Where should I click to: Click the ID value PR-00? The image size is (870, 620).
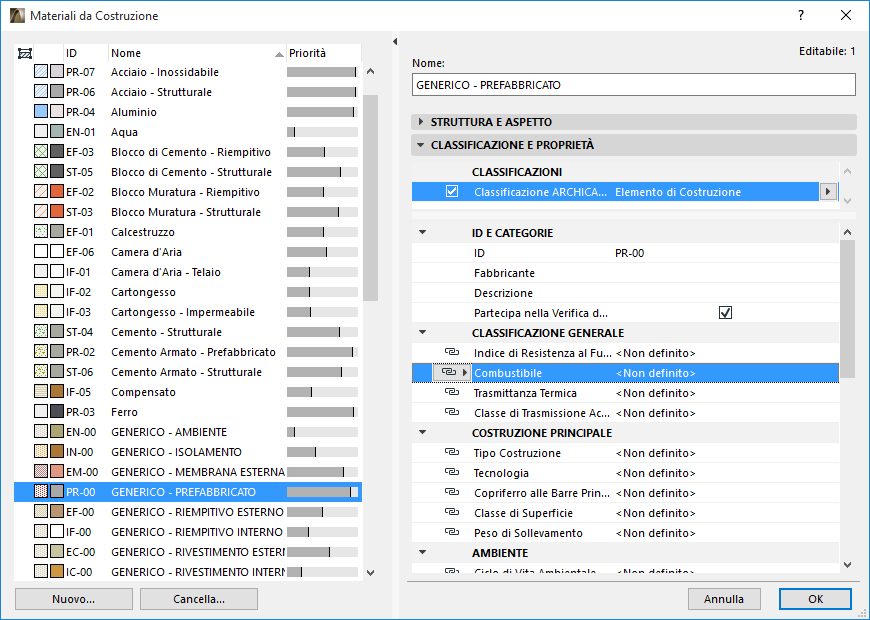(630, 253)
